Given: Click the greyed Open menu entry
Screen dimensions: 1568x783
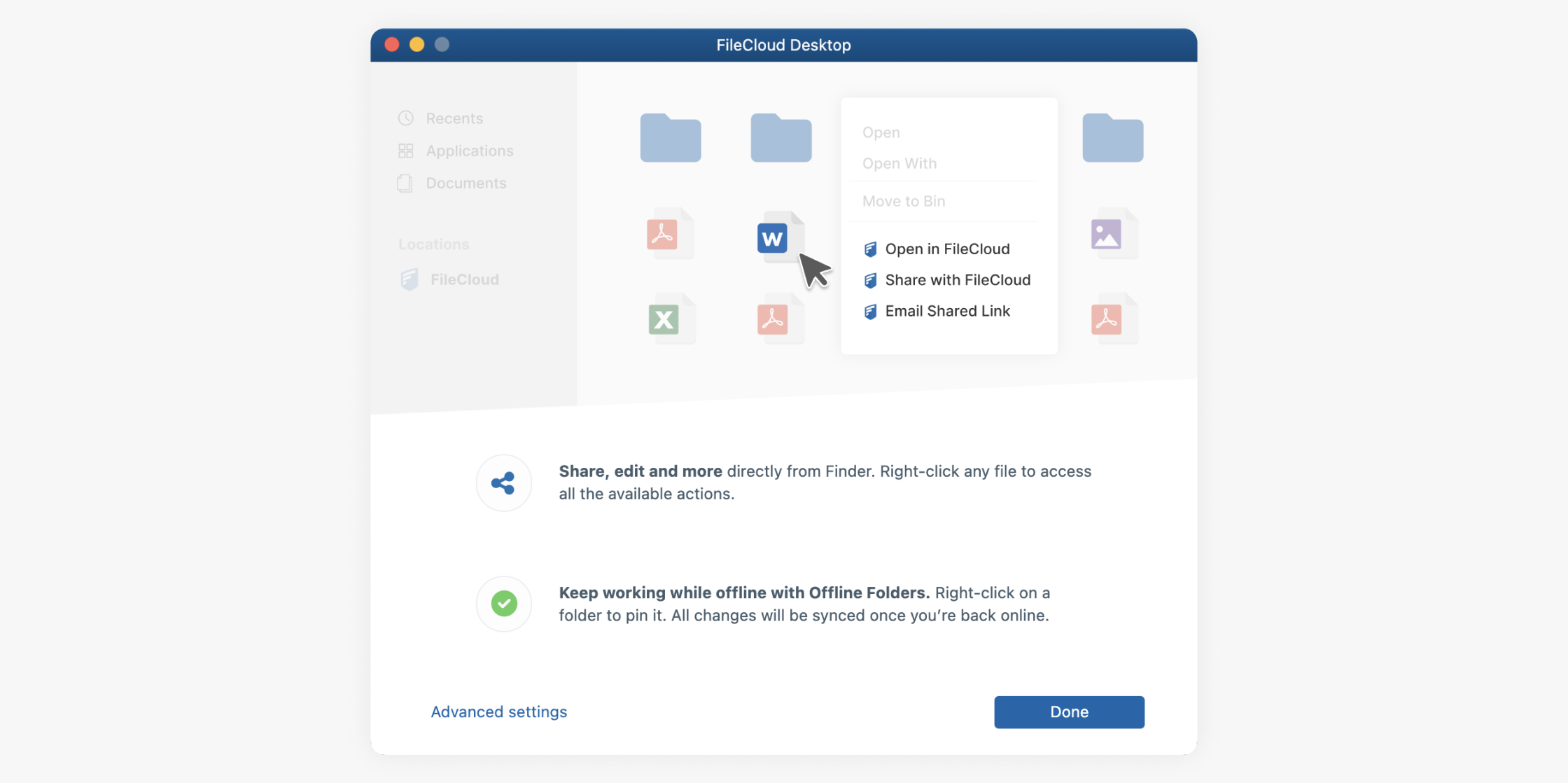Looking at the screenshot, I should [881, 132].
